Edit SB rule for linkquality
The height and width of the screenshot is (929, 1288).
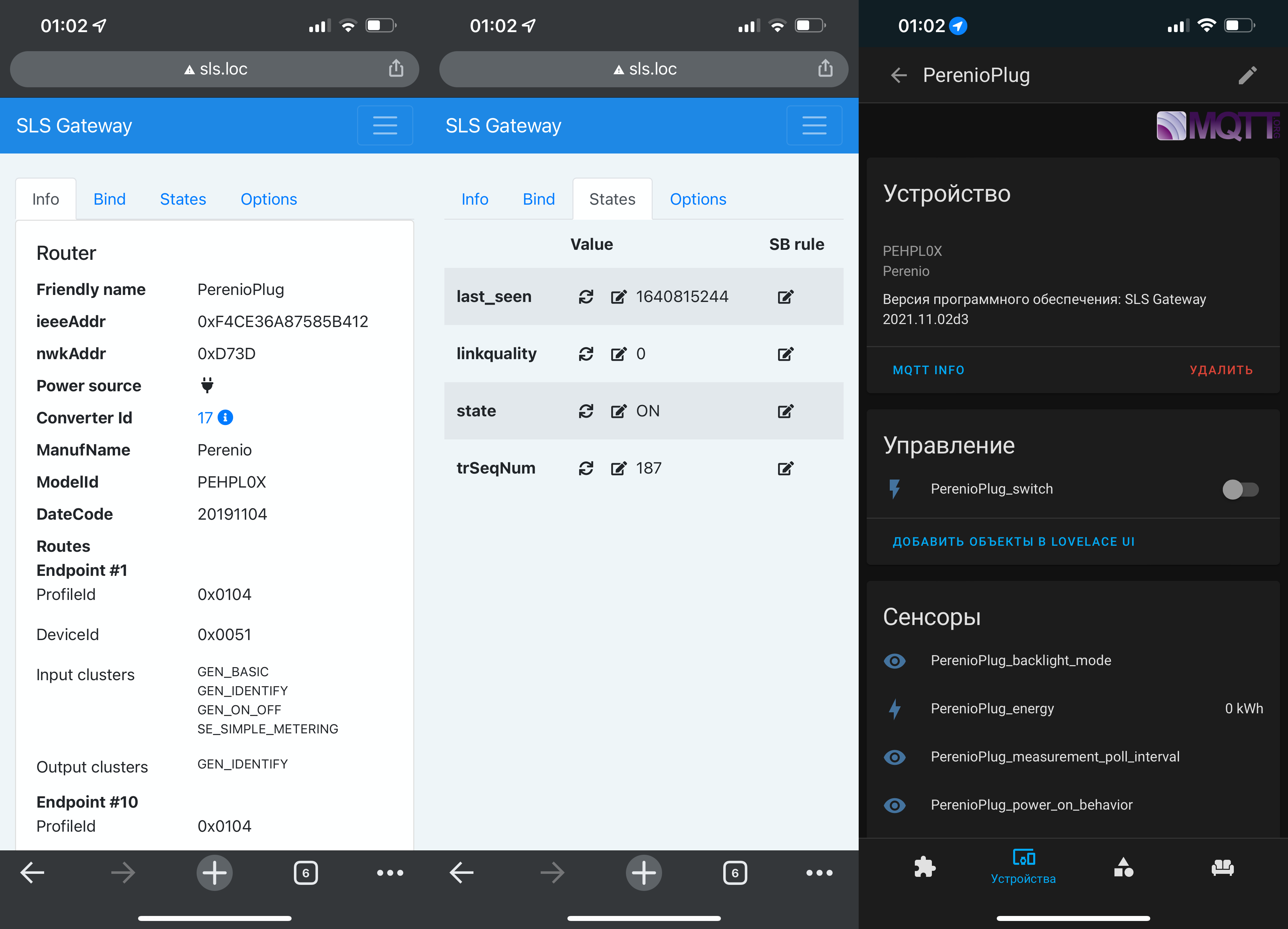[x=785, y=354]
